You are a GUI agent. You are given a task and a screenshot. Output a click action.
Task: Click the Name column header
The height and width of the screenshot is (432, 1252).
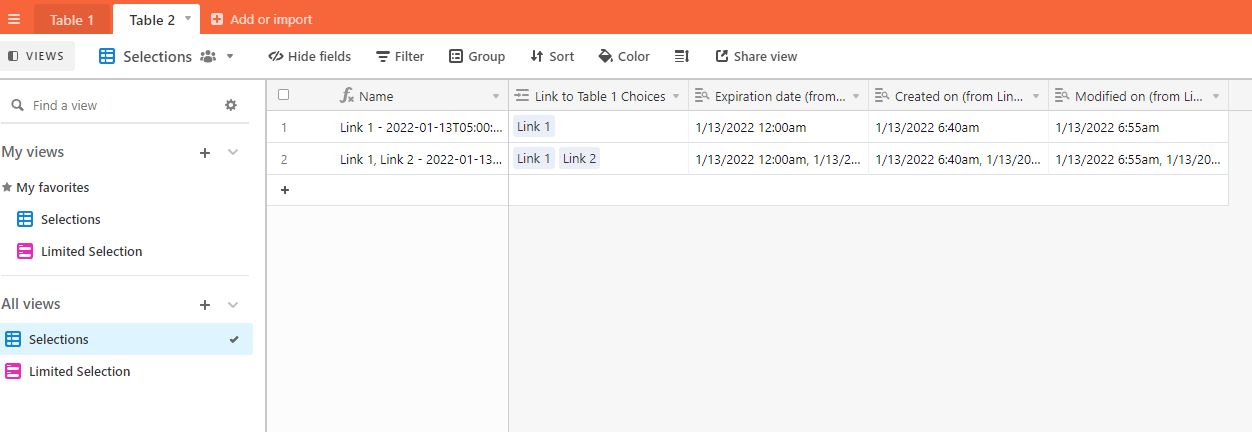387,96
